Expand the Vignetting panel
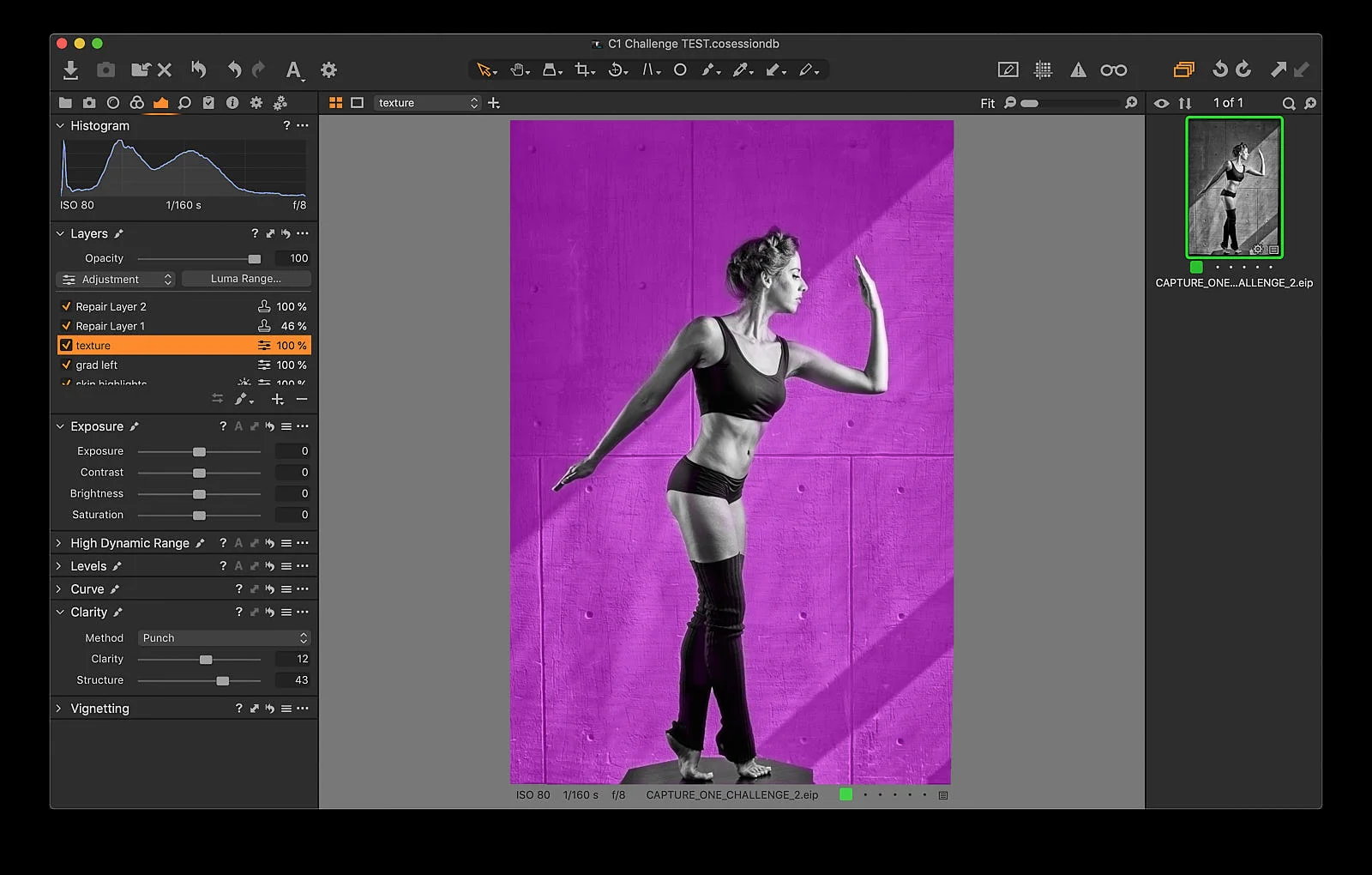 point(59,709)
